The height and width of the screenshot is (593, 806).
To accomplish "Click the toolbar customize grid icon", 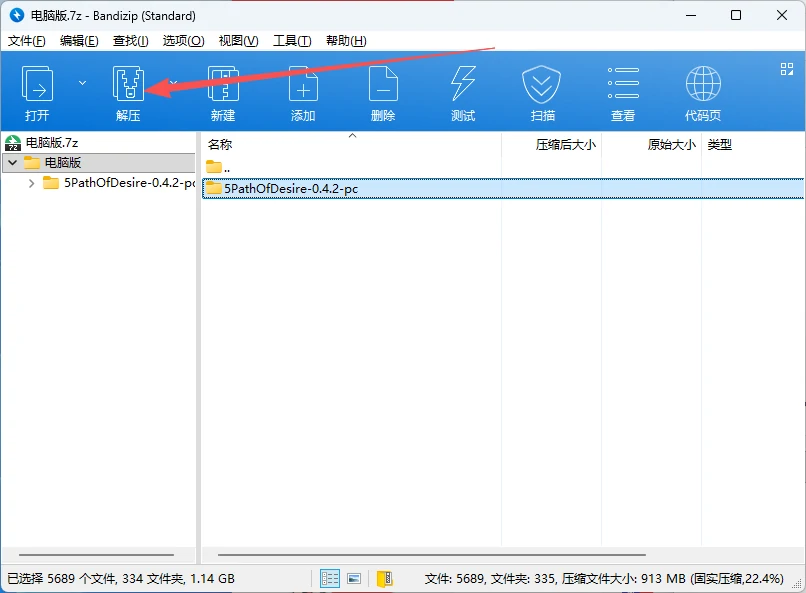I will (786, 69).
